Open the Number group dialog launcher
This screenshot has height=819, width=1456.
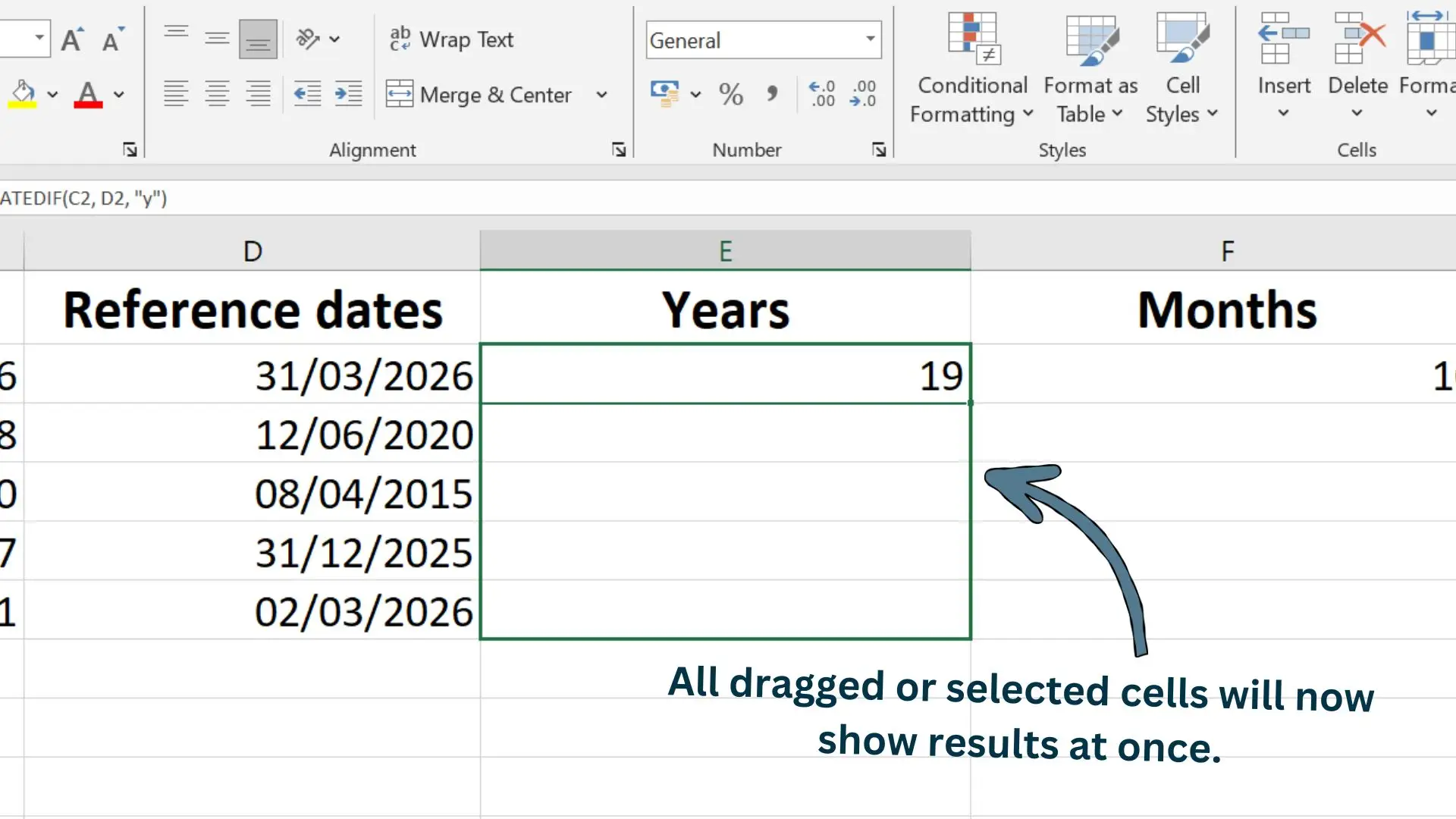pyautogui.click(x=878, y=149)
